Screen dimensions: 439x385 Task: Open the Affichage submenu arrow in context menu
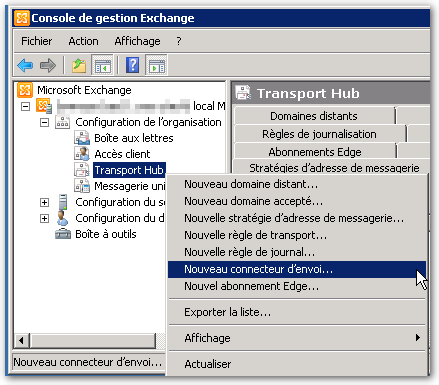(x=418, y=338)
